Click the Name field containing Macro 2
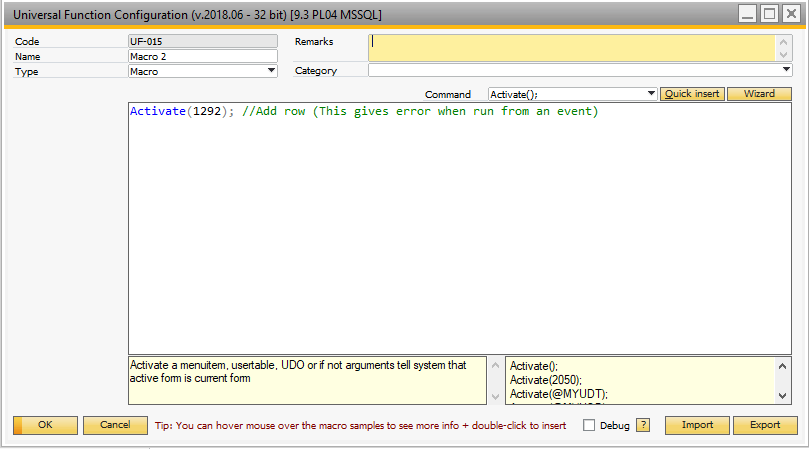The image size is (809, 449). click(x=203, y=56)
